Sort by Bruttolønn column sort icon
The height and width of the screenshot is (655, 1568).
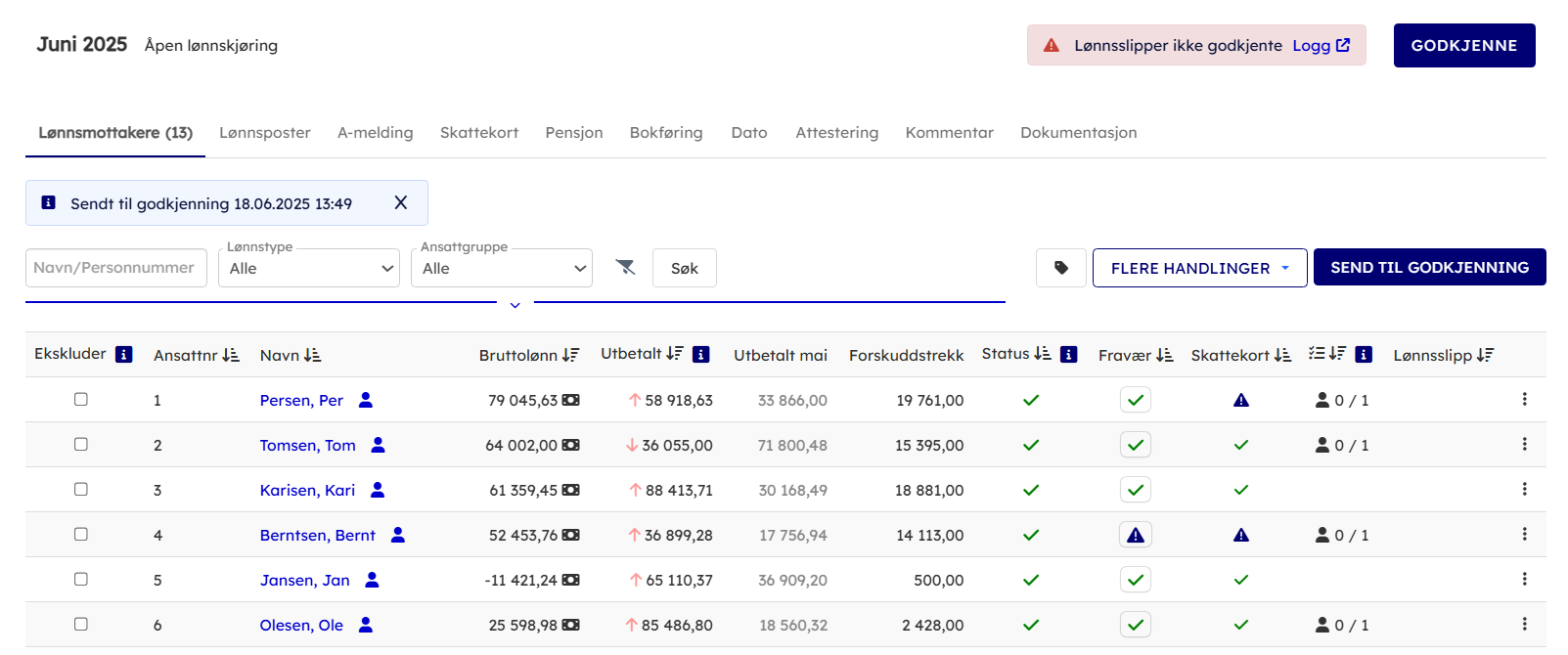pyautogui.click(x=570, y=355)
